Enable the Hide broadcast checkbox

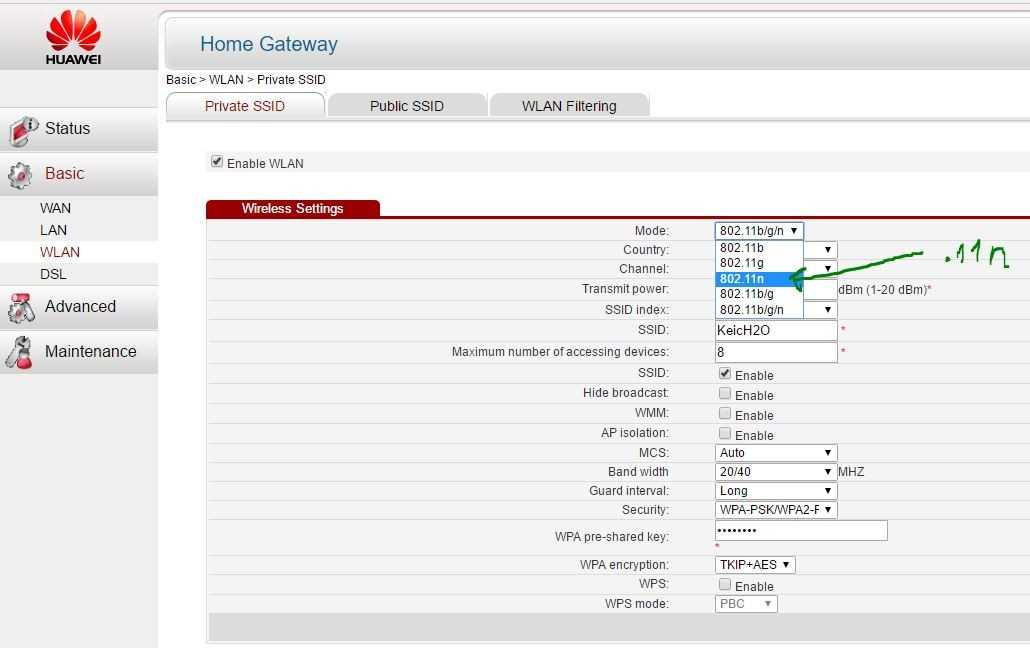point(725,394)
